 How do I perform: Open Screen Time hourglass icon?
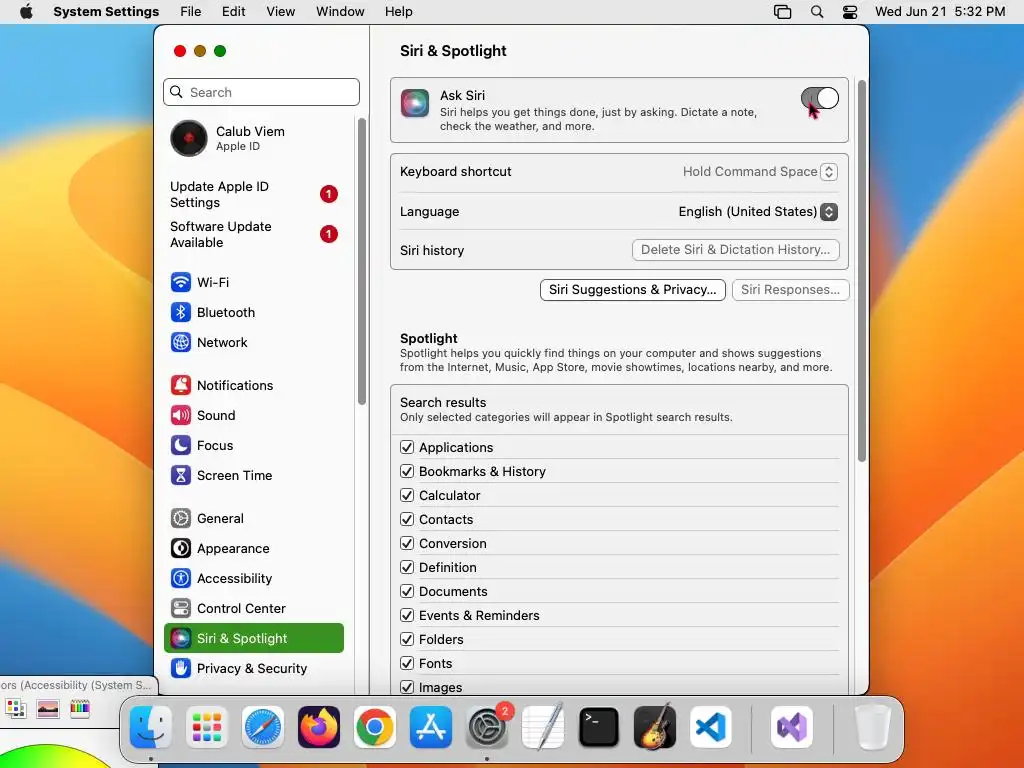click(x=181, y=475)
